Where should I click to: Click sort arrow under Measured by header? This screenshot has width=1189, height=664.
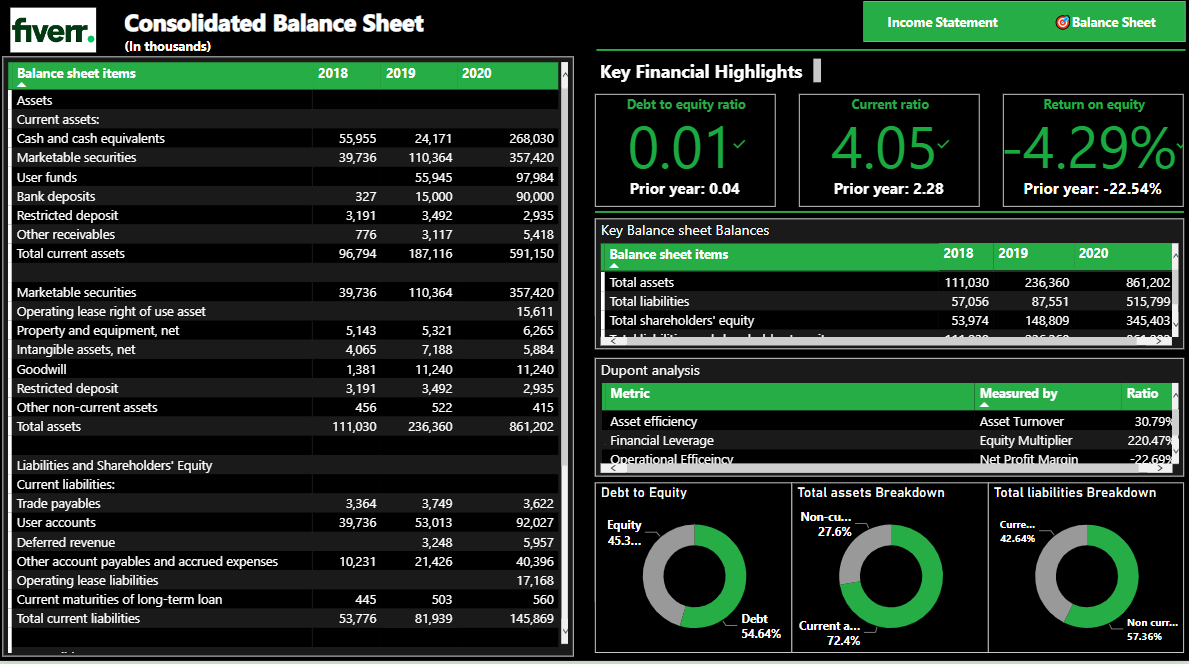click(983, 406)
